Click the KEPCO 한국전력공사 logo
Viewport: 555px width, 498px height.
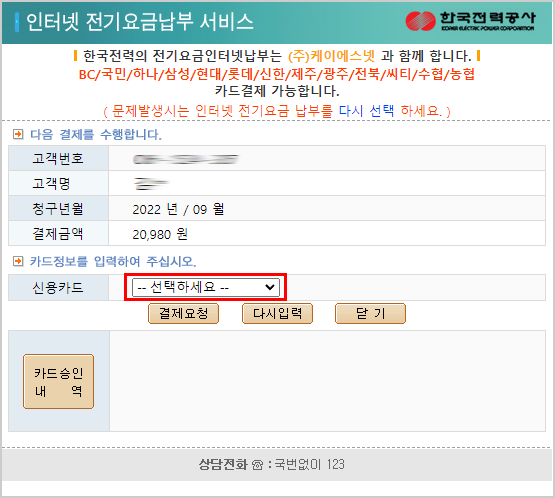coord(470,21)
